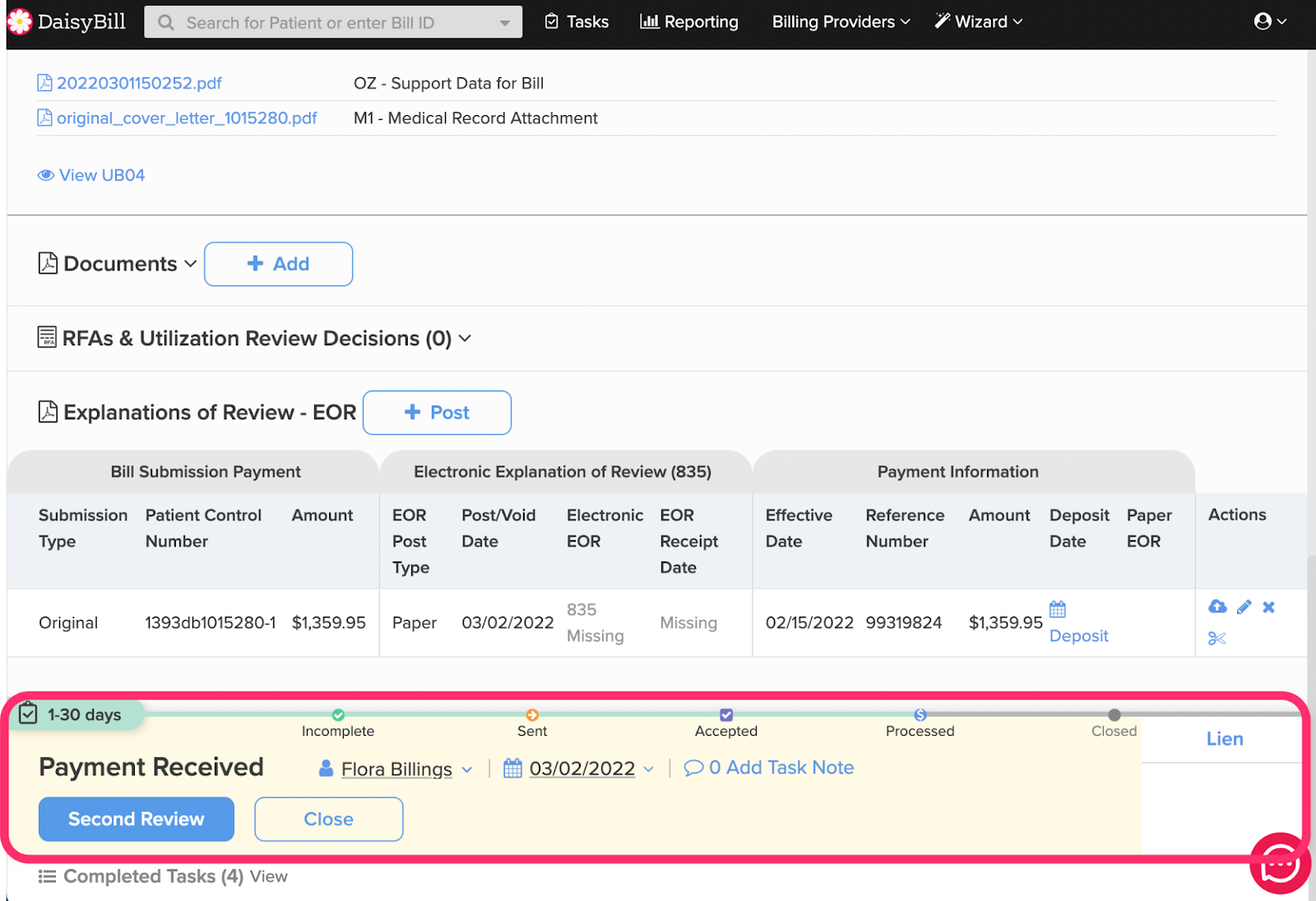Image resolution: width=1316 pixels, height=901 pixels.
Task: Click the Add documents button
Action: [x=279, y=264]
